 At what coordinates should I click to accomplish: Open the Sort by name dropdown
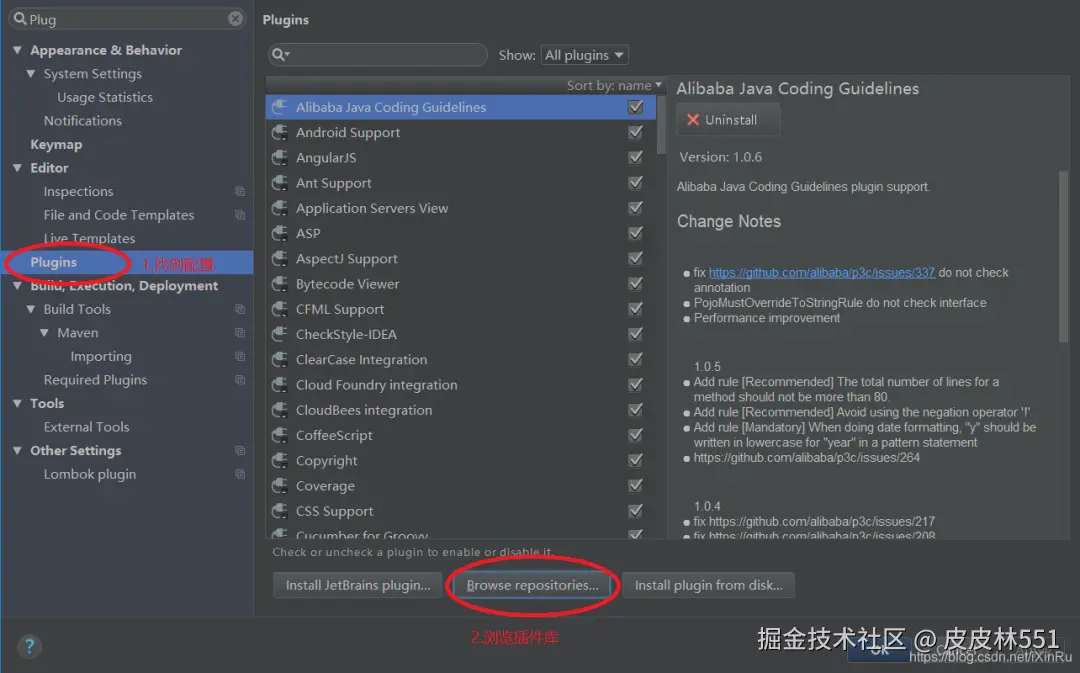click(614, 85)
